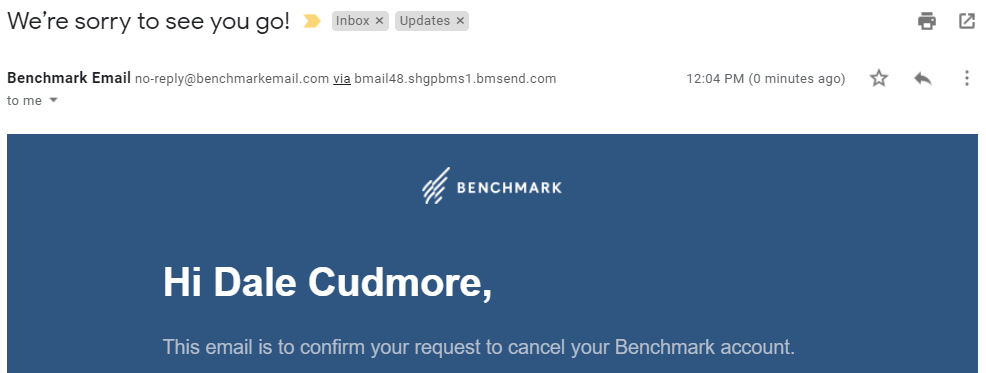Click the subject "We're sorry to see you go!"

pyautogui.click(x=148, y=21)
